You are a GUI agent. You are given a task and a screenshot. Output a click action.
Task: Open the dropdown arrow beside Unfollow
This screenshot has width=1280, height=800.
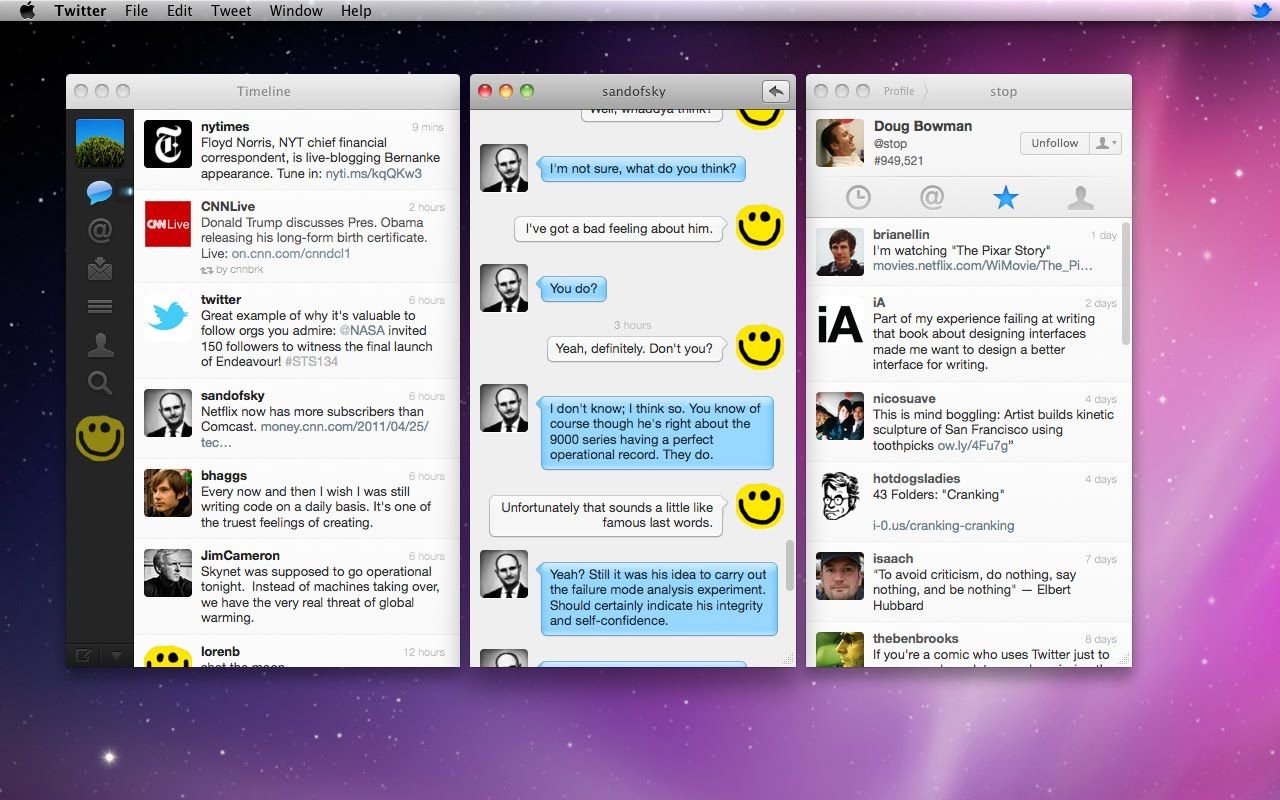1105,143
